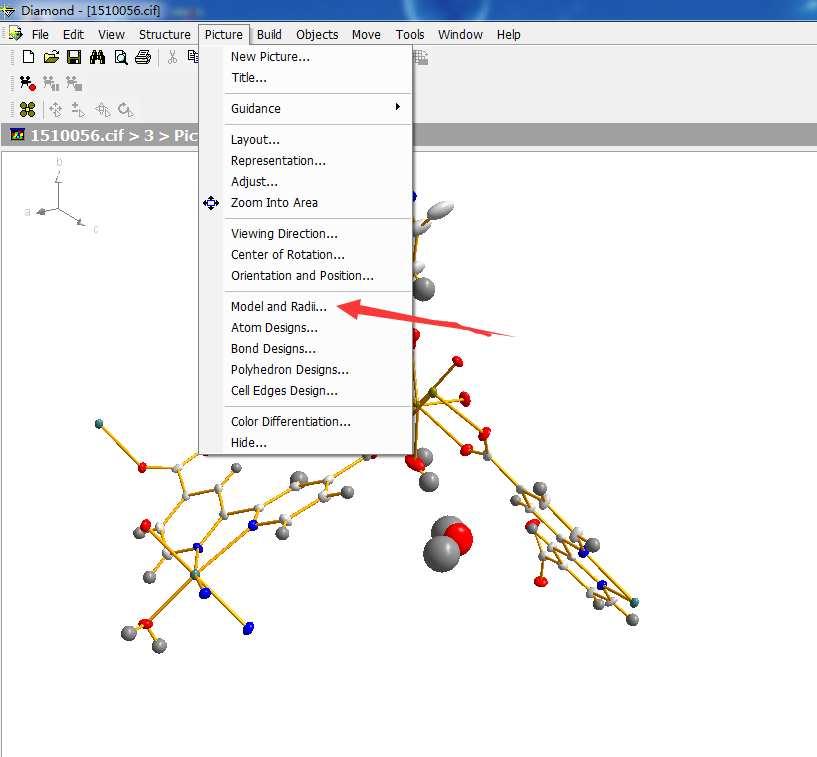Open the Structure menu
The height and width of the screenshot is (757, 817).
coord(165,34)
